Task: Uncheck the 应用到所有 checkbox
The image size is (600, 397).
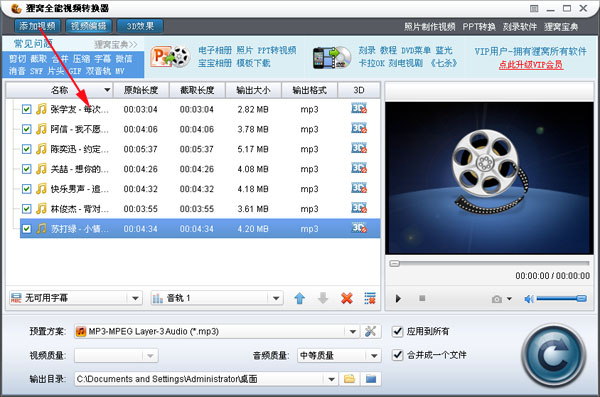Action: click(x=398, y=331)
